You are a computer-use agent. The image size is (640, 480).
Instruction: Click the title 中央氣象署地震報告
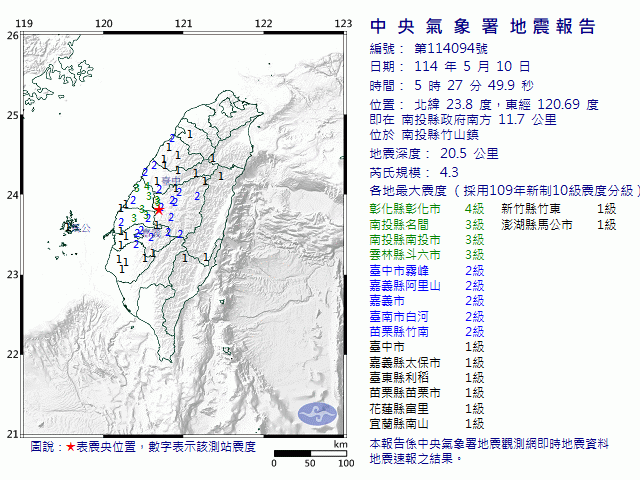coord(482,26)
